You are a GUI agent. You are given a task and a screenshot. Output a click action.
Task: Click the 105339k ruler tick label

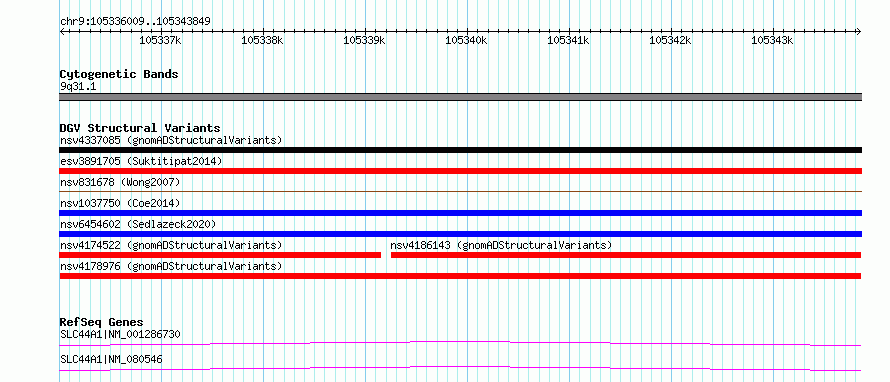coord(364,40)
